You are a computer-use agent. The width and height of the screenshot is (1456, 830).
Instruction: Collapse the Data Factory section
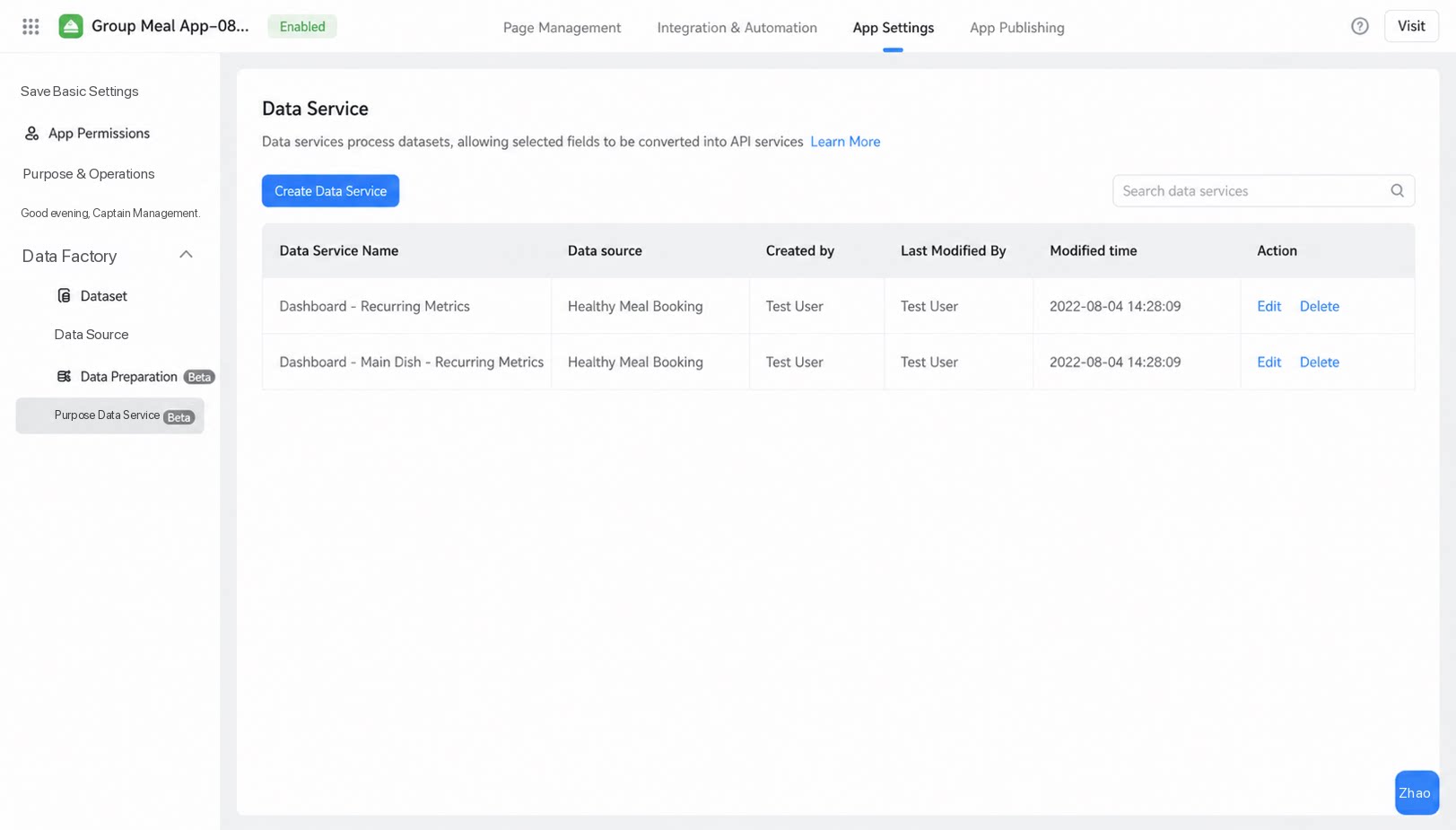click(186, 256)
